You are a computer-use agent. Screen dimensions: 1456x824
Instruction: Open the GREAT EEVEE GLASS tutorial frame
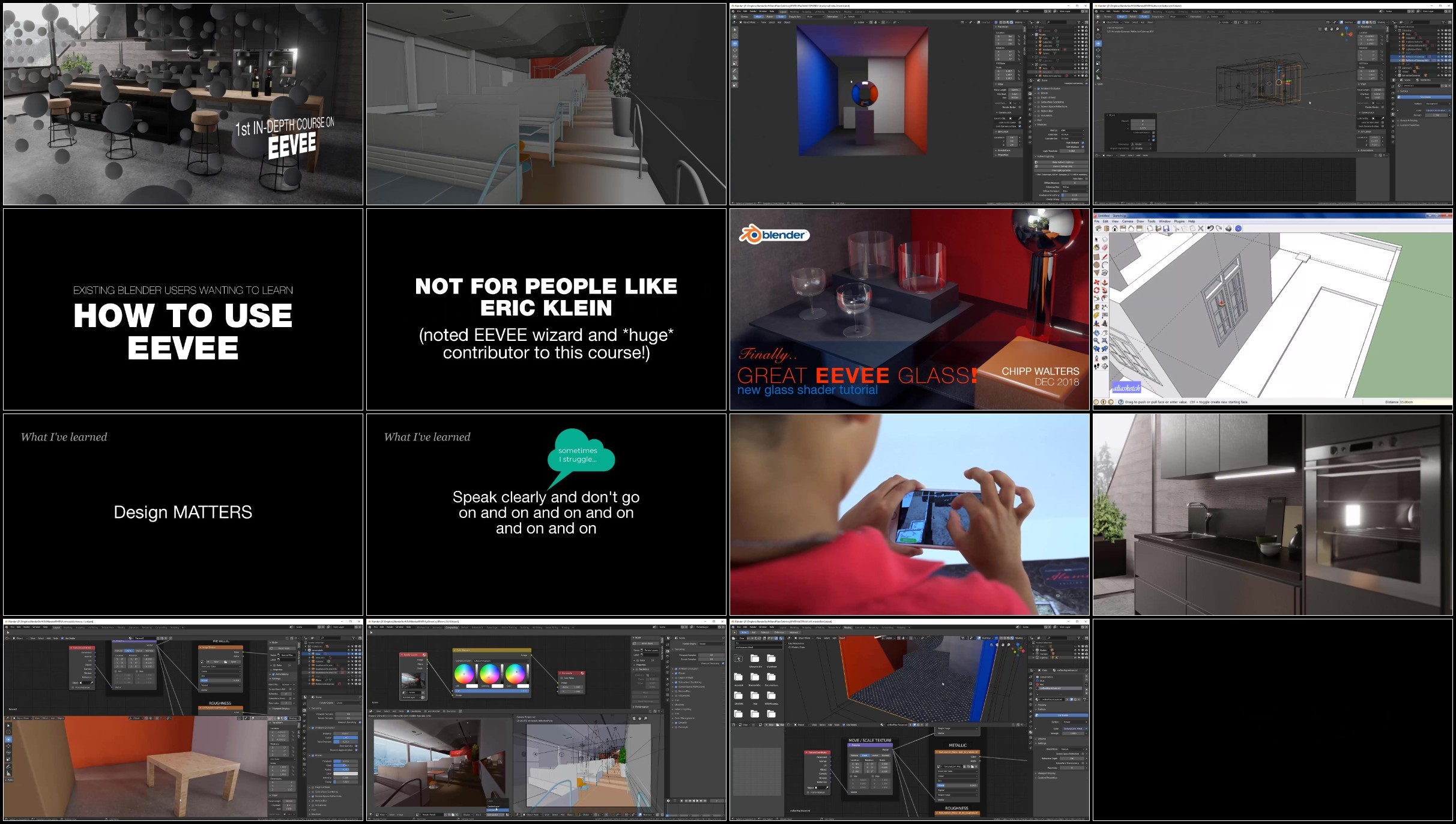(x=910, y=309)
